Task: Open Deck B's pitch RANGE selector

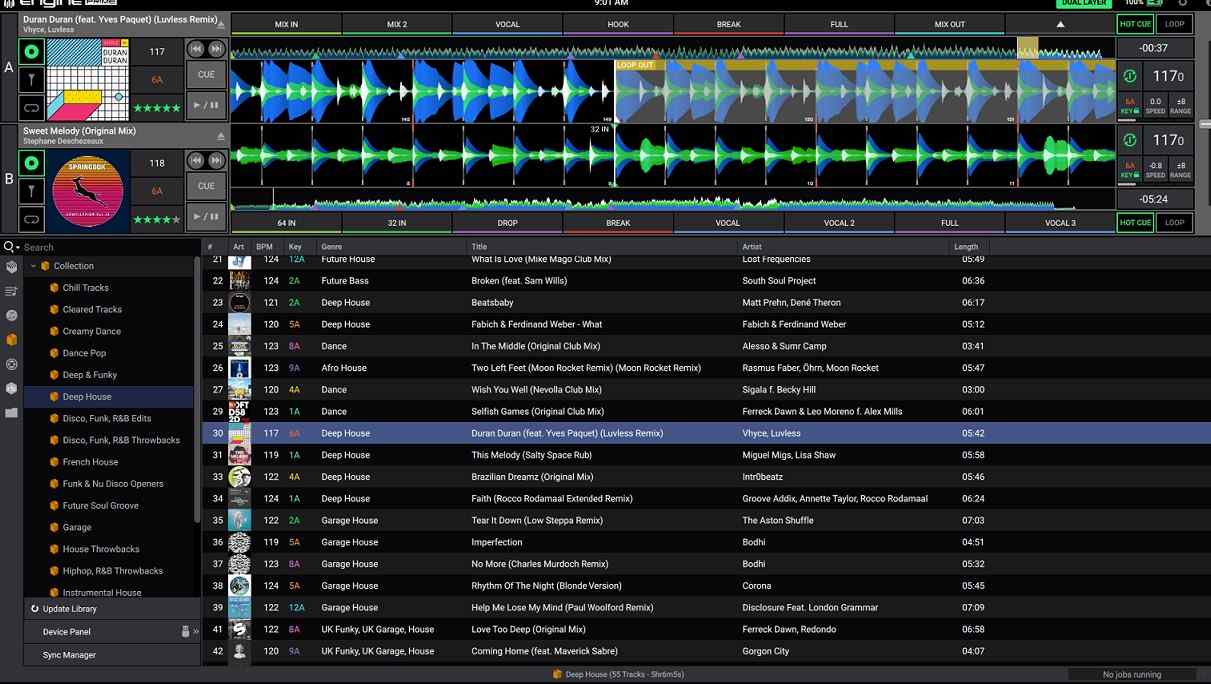Action: click(1181, 170)
